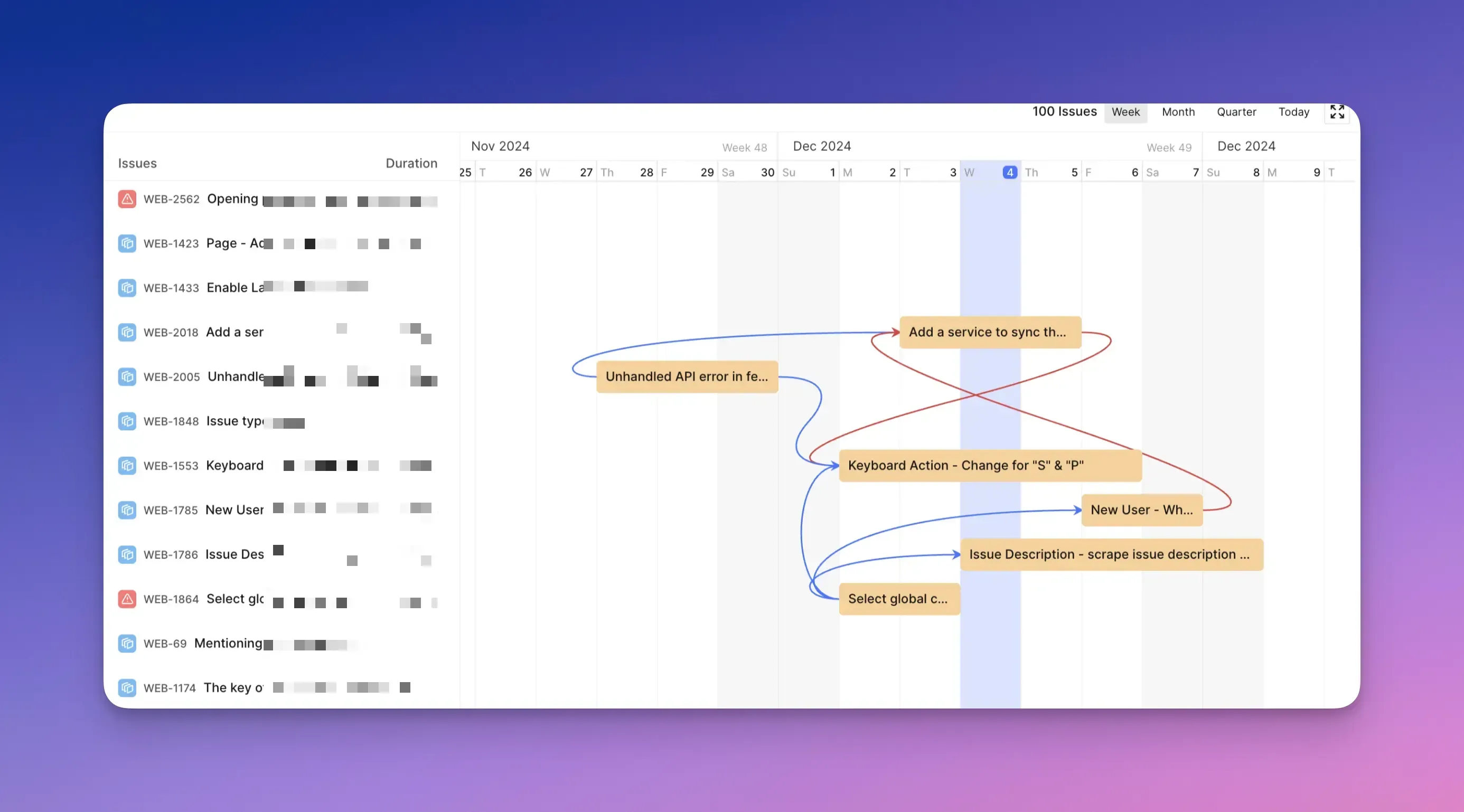Click the issue icon next to WEB-1174
The height and width of the screenshot is (812, 1464).
click(x=127, y=687)
